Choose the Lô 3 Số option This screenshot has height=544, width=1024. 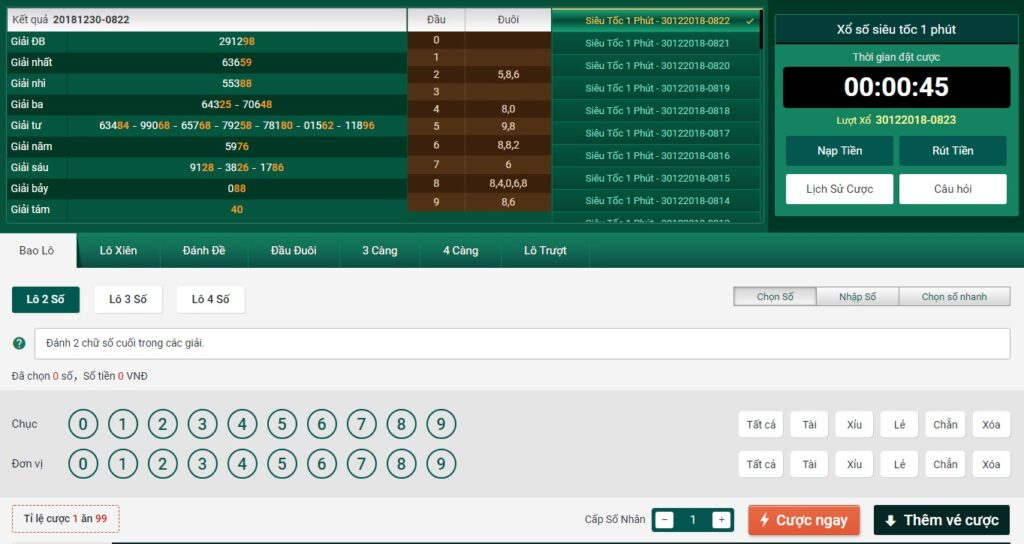pyautogui.click(x=128, y=299)
